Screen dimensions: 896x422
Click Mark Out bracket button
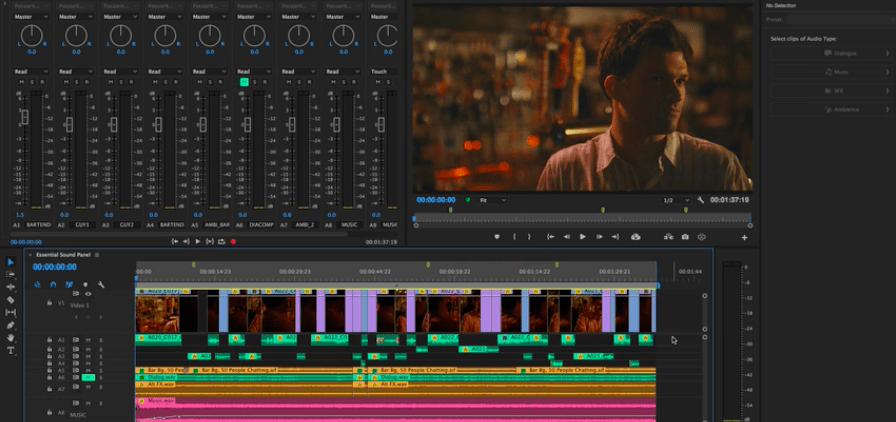(529, 237)
